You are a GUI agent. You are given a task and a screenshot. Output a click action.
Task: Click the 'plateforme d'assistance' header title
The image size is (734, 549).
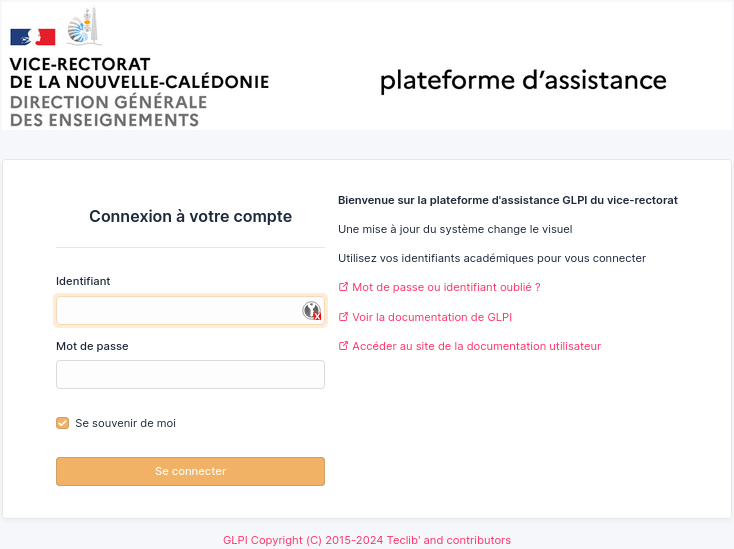[523, 81]
